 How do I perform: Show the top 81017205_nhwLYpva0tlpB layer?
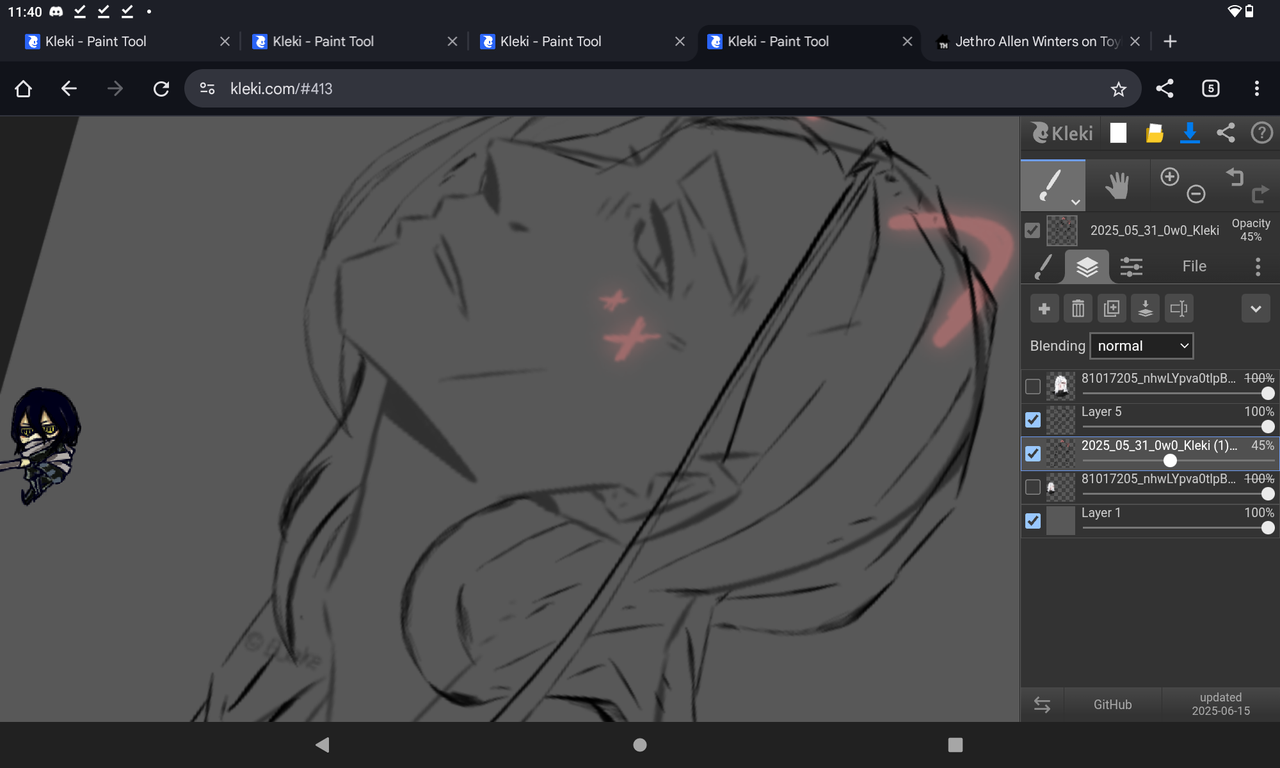point(1032,385)
